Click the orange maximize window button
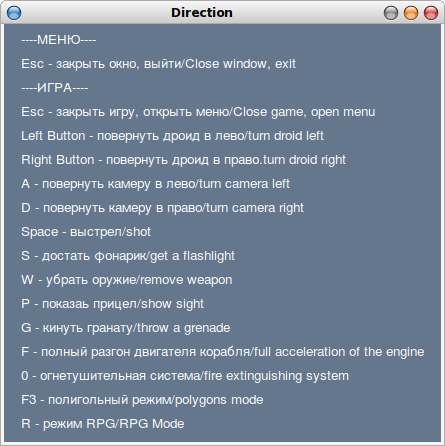445x446 pixels. 411,13
